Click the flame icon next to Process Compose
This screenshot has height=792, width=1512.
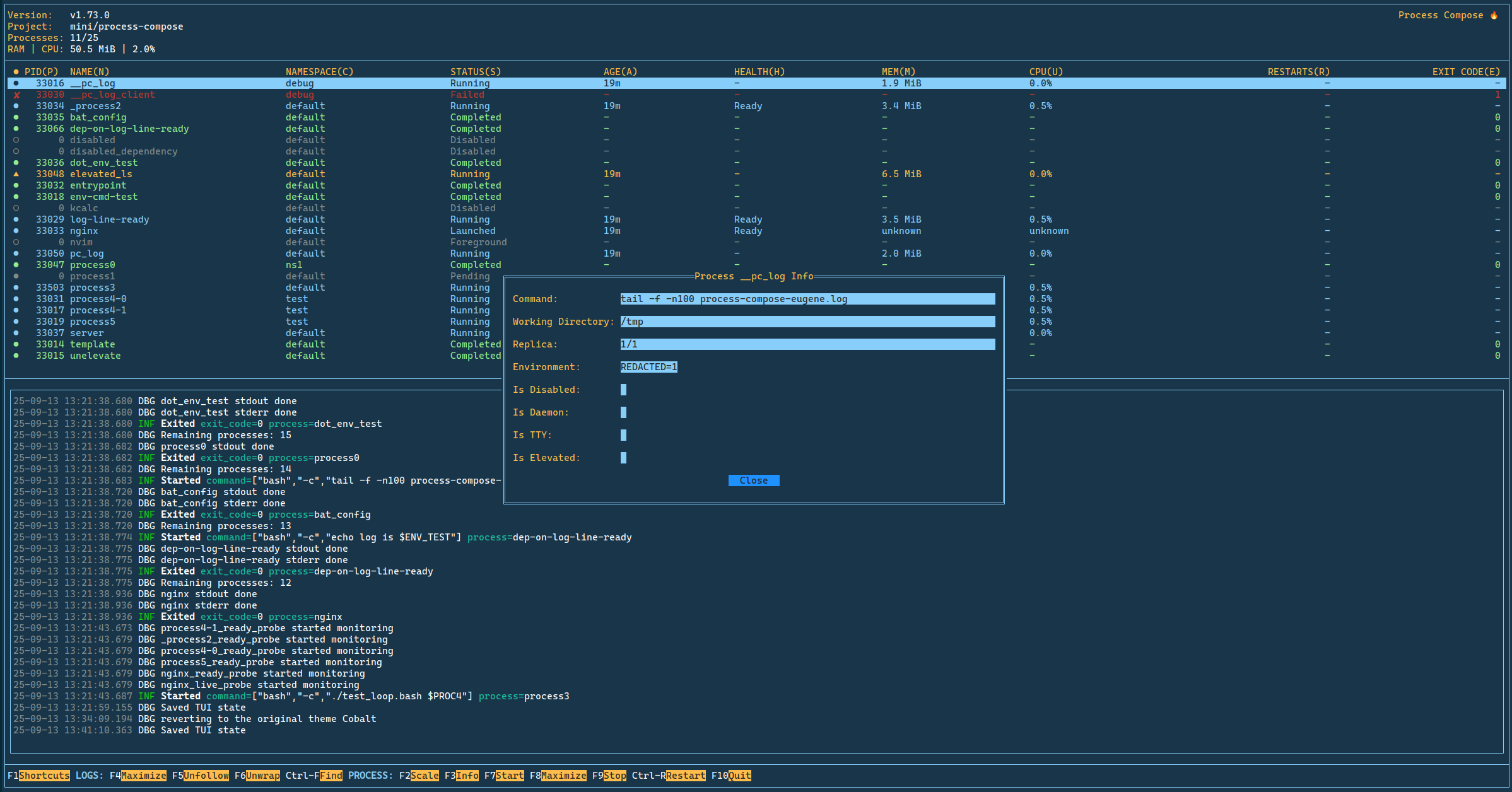[1494, 15]
